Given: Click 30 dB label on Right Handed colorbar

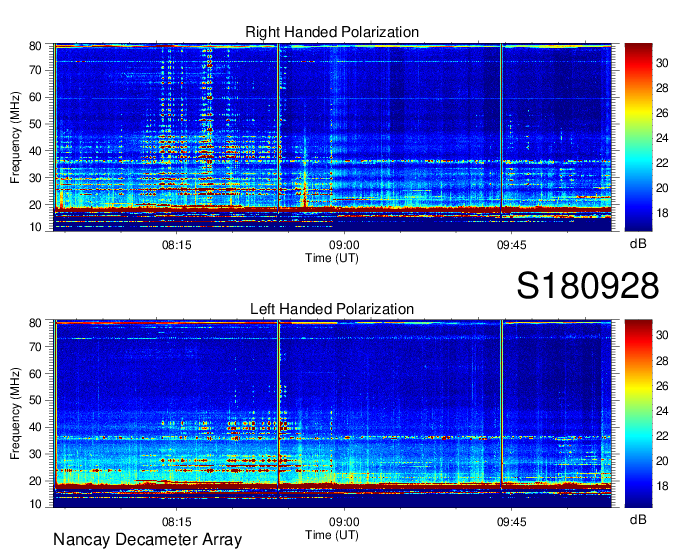Looking at the screenshot, I should 662,63.
